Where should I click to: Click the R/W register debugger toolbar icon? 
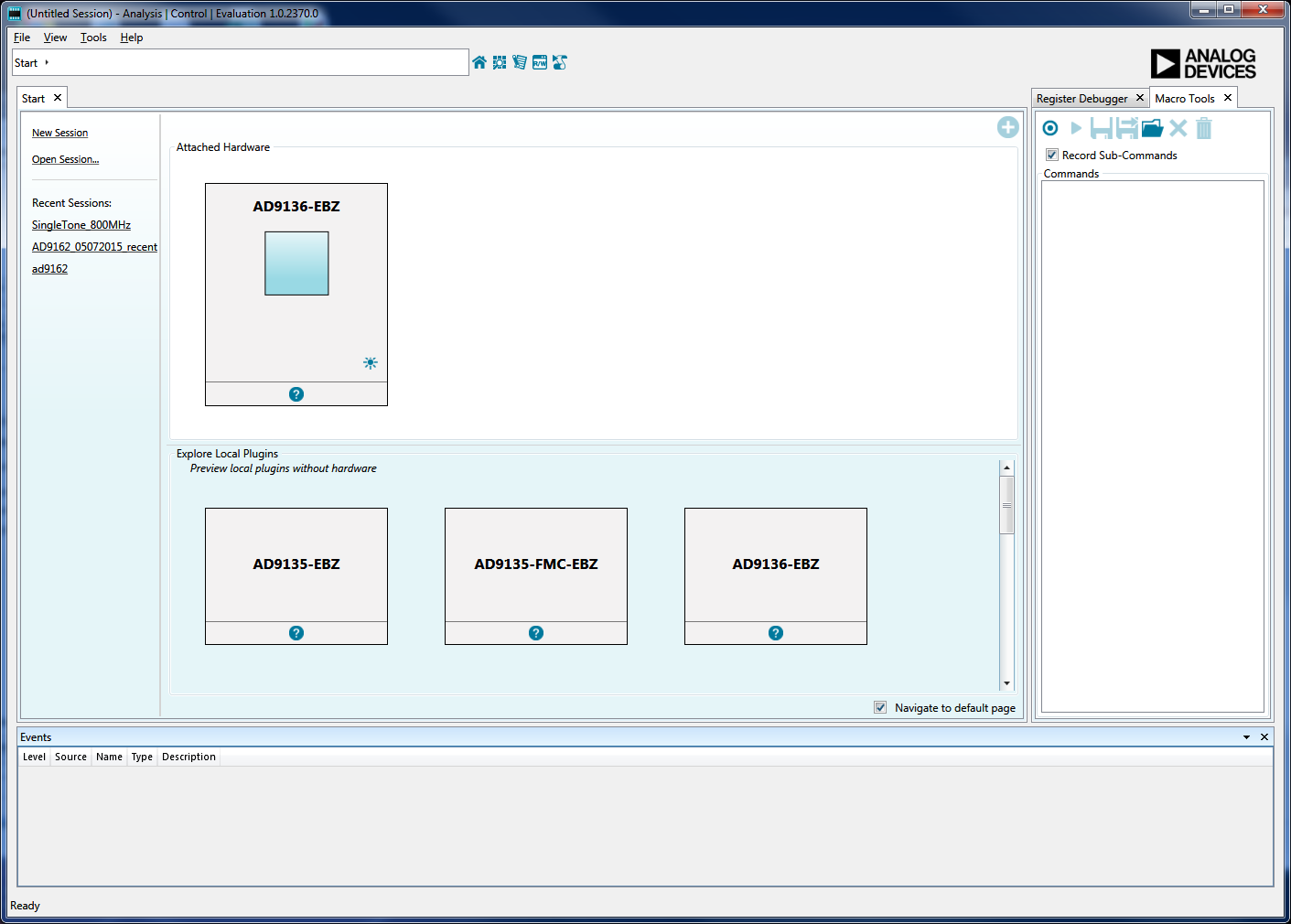click(x=540, y=62)
